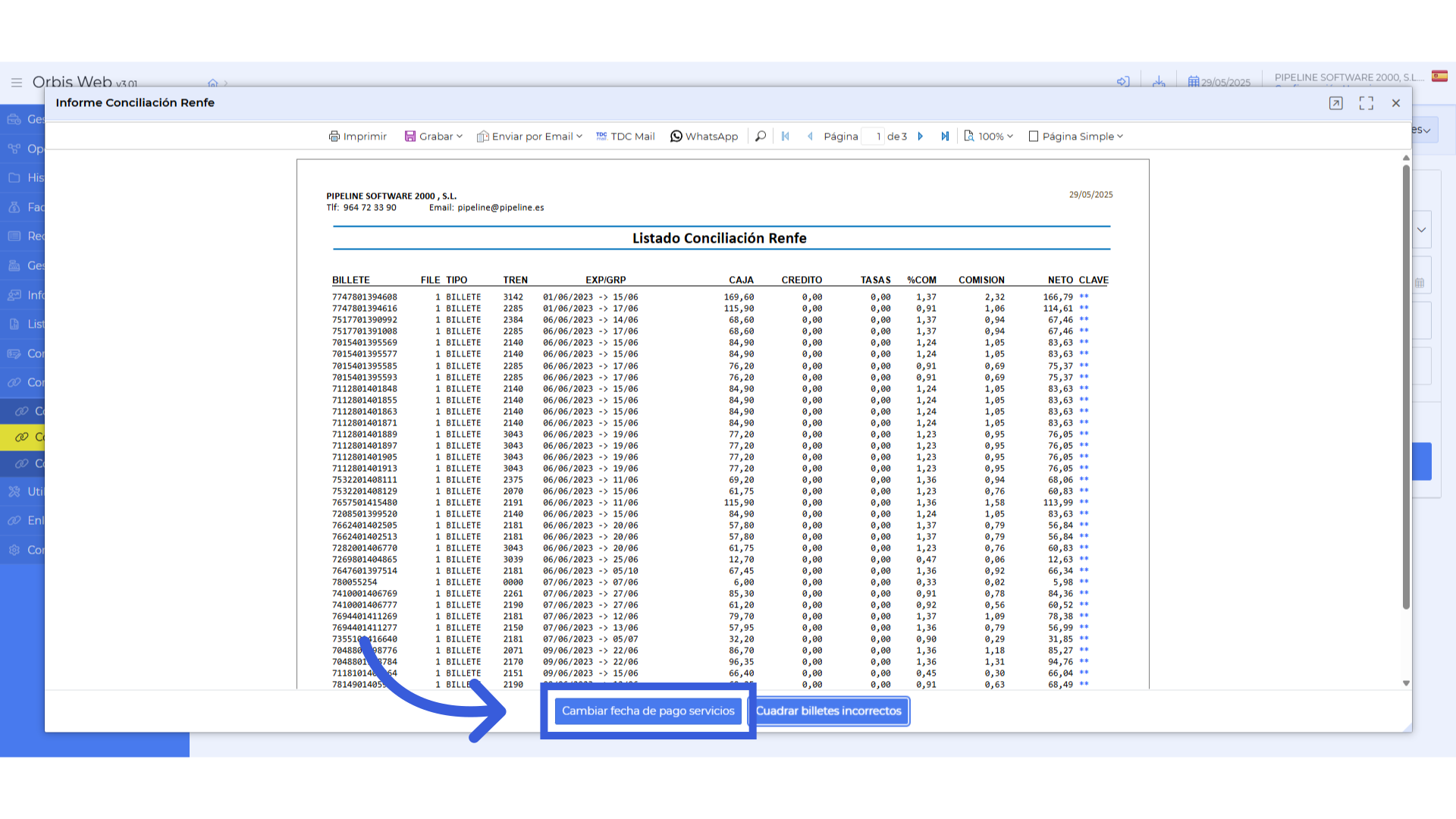Click the Spanish flag language icon
Image resolution: width=1456 pixels, height=819 pixels.
pyautogui.click(x=1439, y=76)
